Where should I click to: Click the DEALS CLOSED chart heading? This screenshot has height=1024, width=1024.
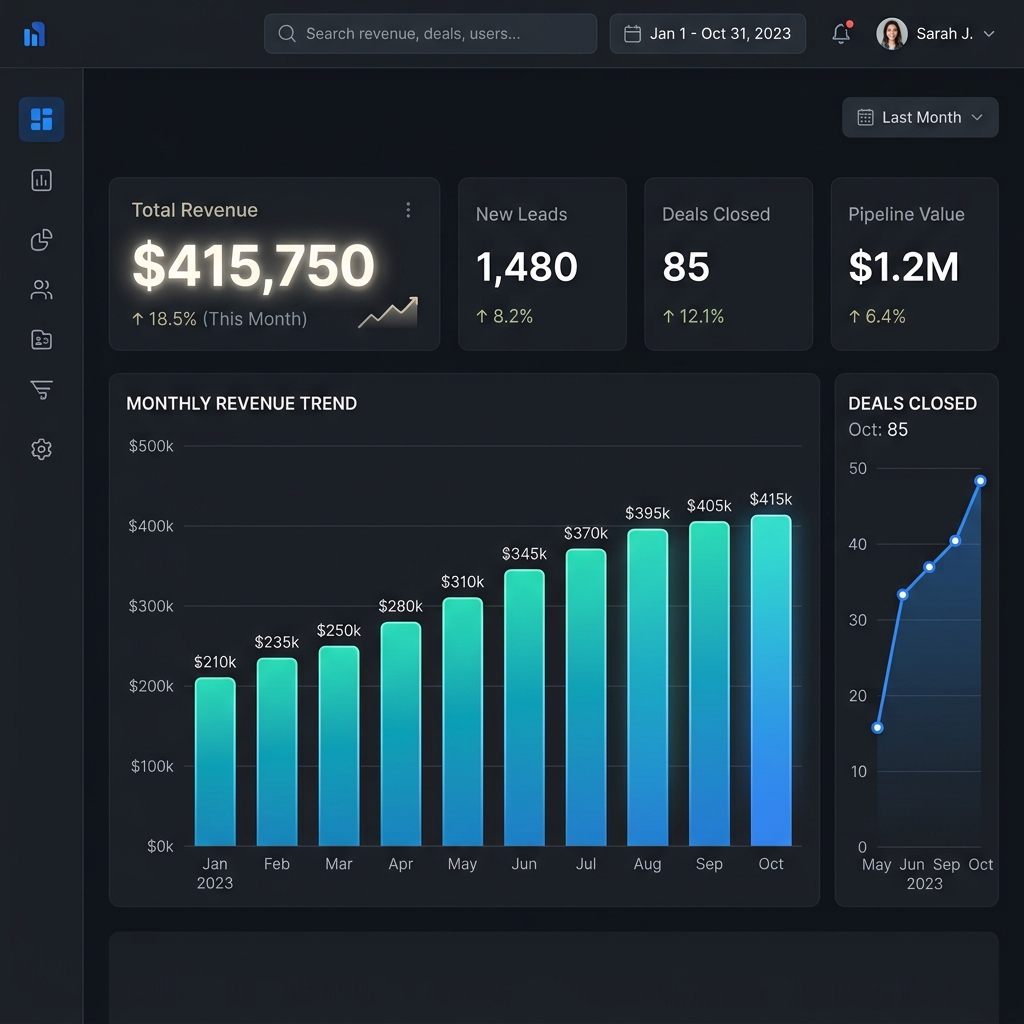point(912,404)
